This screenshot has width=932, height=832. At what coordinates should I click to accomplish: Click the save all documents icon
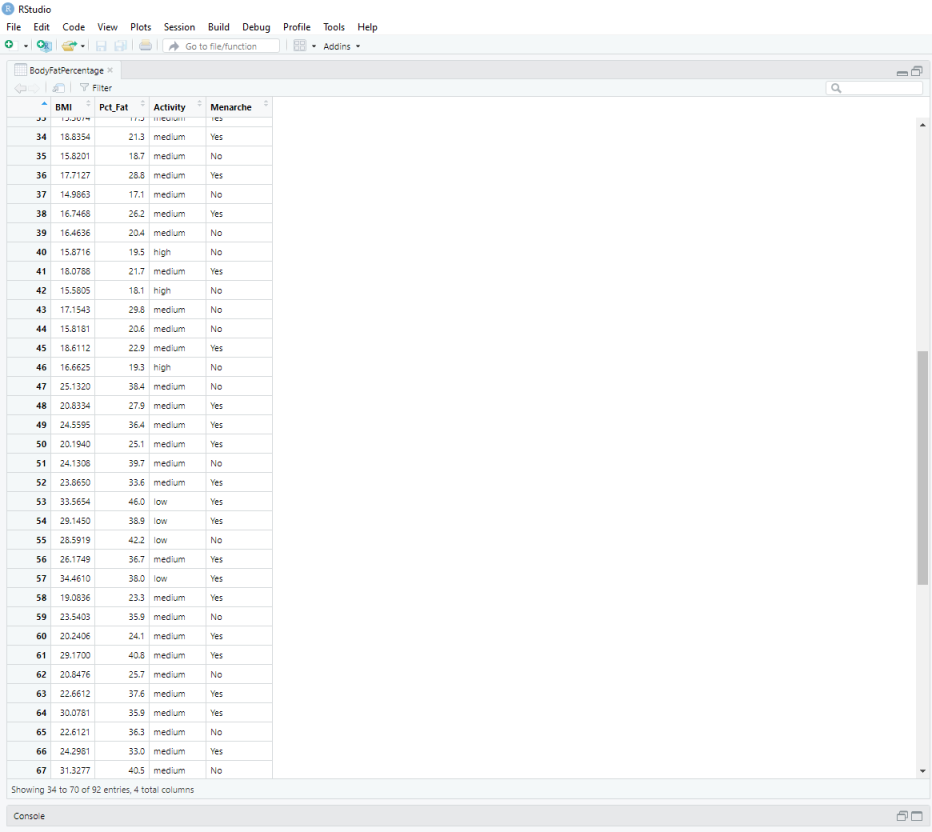point(121,46)
